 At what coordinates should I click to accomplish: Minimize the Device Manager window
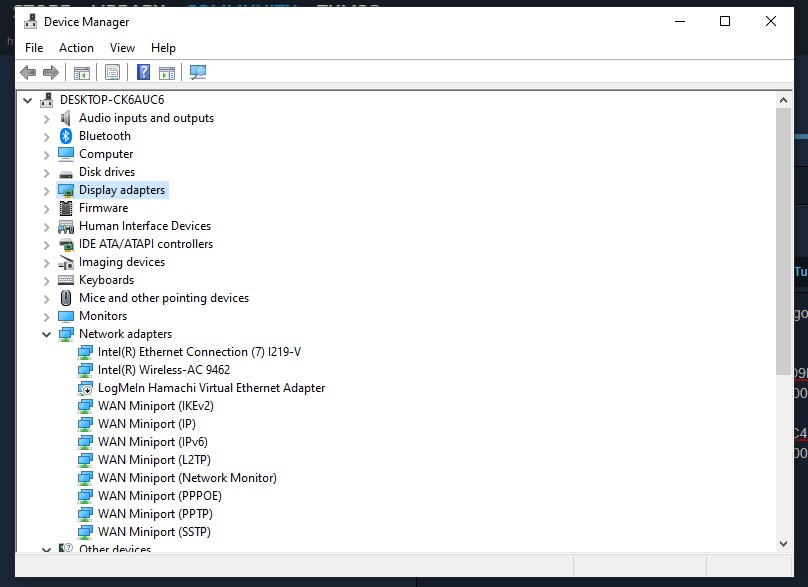point(680,21)
